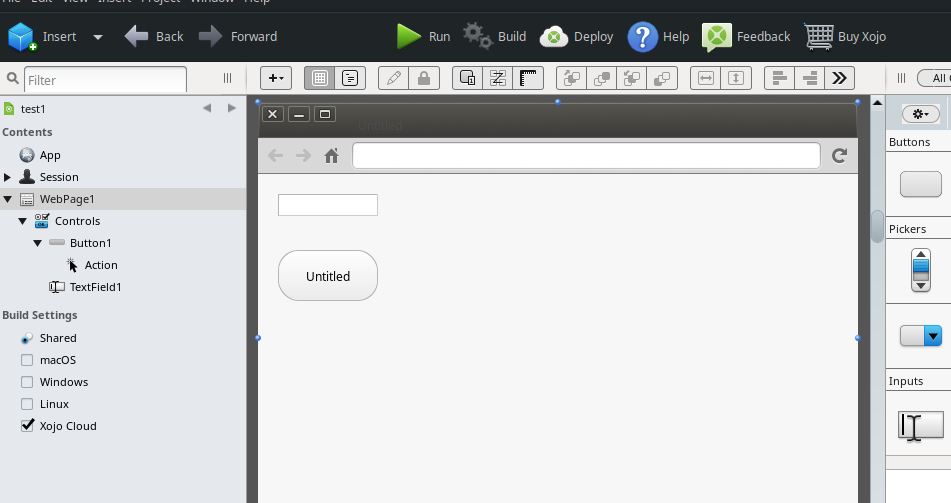The height and width of the screenshot is (503, 951).
Task: Select the App item
Action: coord(50,155)
